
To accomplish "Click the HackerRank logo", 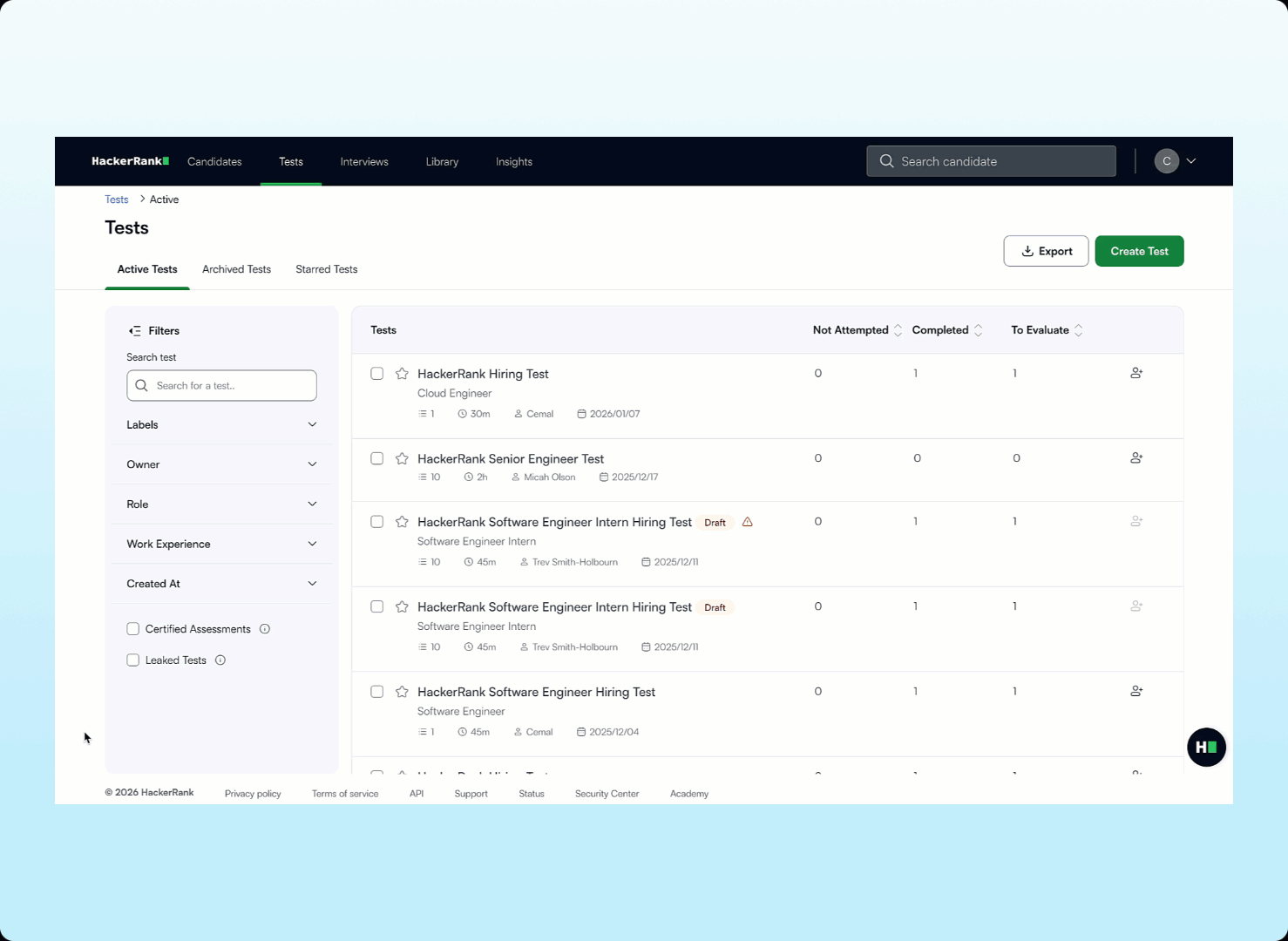I will (131, 161).
